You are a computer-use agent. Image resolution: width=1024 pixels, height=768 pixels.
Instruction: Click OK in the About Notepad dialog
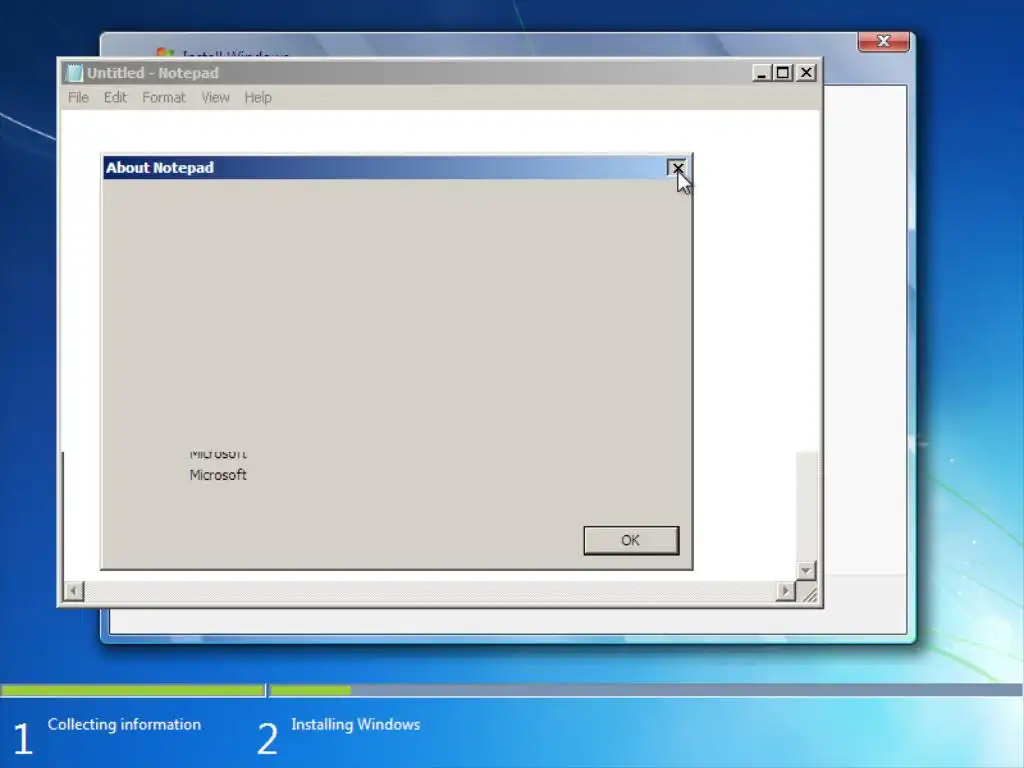[x=631, y=540]
